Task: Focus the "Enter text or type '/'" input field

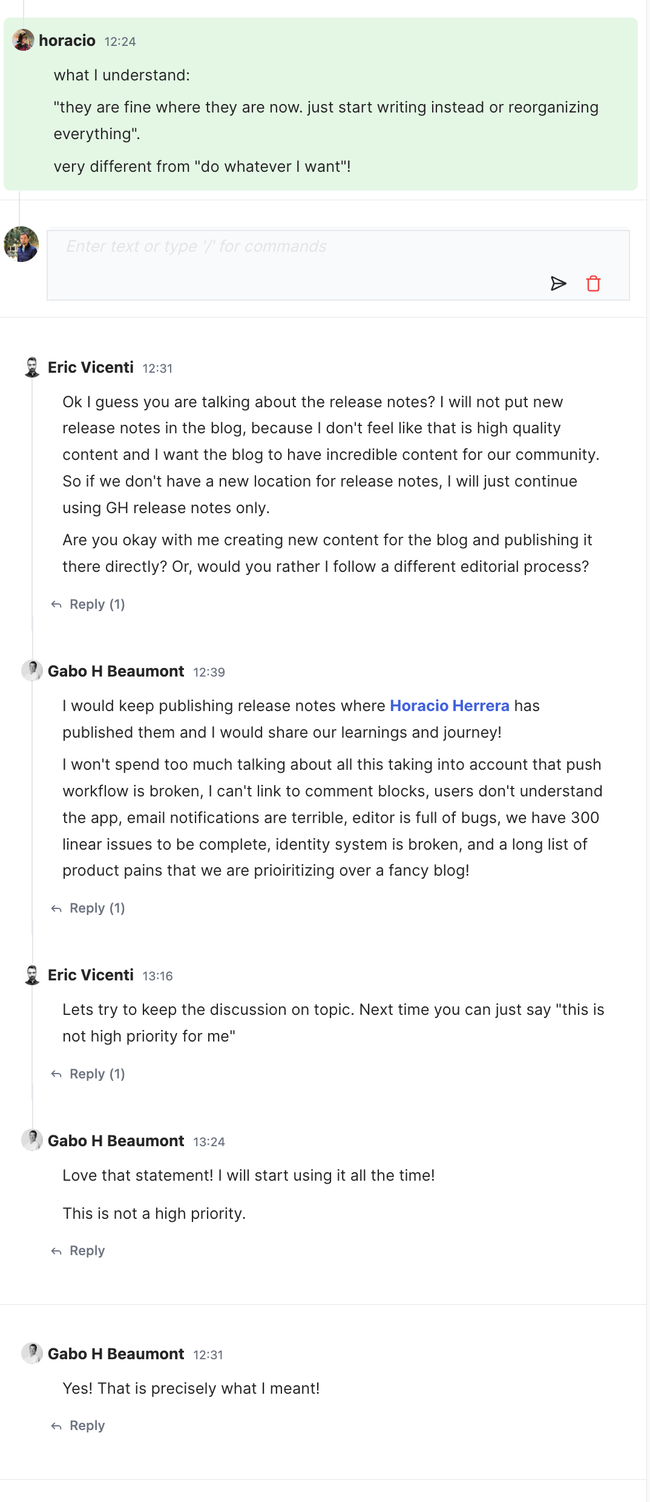Action: (300, 247)
